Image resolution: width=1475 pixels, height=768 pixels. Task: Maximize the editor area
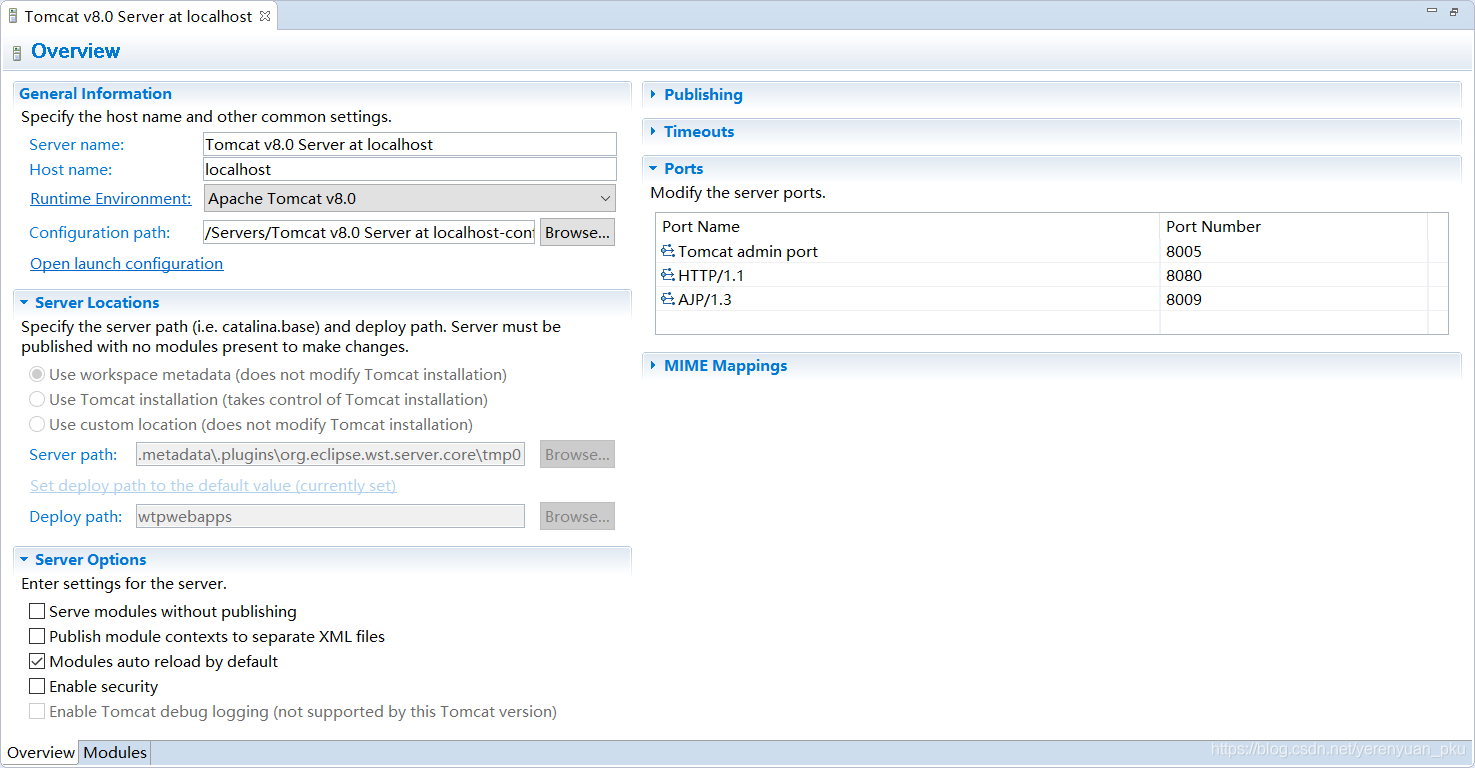click(1453, 12)
